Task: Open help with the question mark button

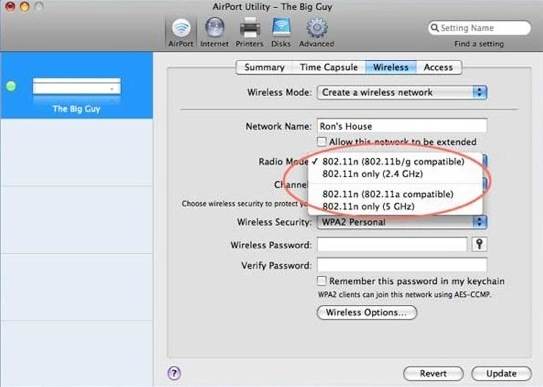Action: tap(174, 373)
